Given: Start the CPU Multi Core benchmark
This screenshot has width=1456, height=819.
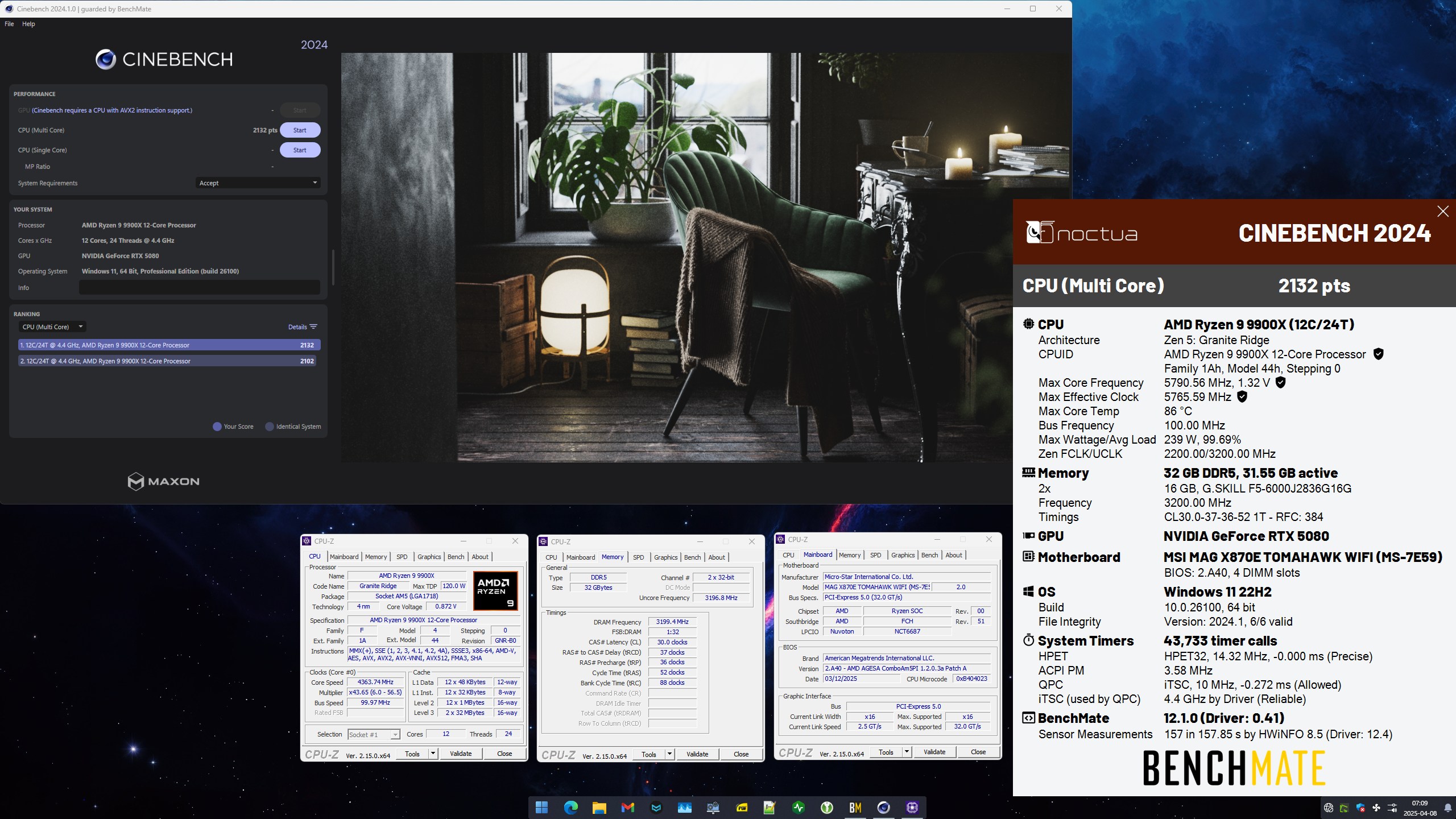Looking at the screenshot, I should [300, 130].
